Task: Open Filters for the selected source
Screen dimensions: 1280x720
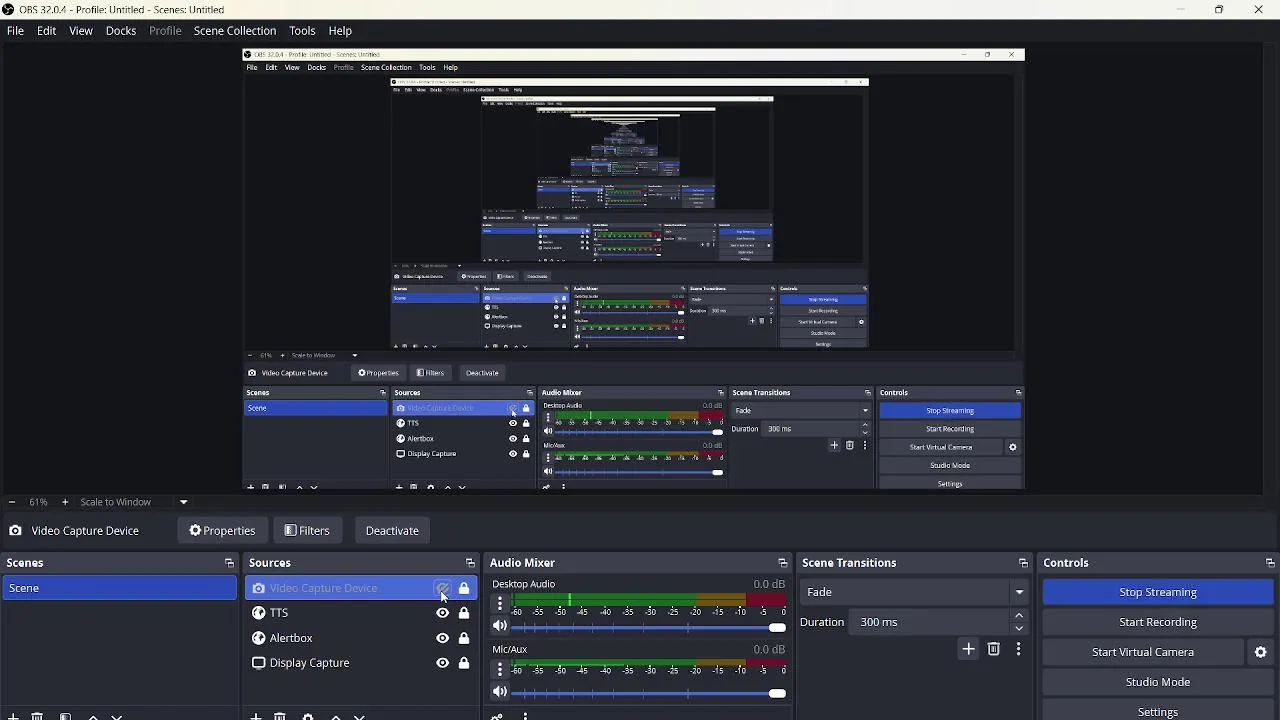Action: [x=307, y=531]
